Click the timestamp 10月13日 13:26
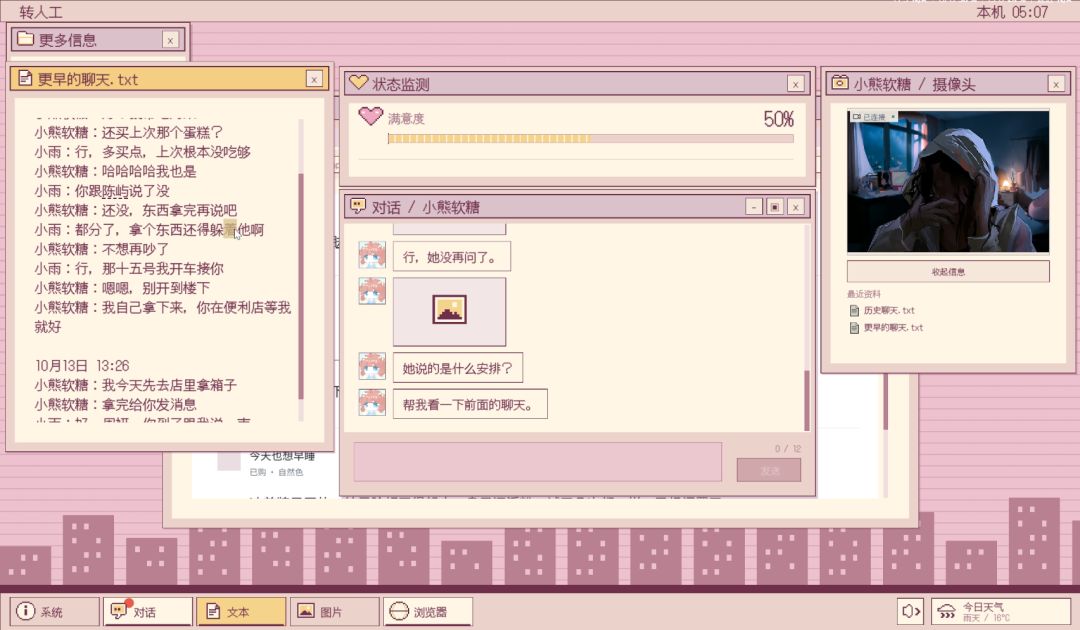Viewport: 1080px width, 630px height. coord(82,366)
